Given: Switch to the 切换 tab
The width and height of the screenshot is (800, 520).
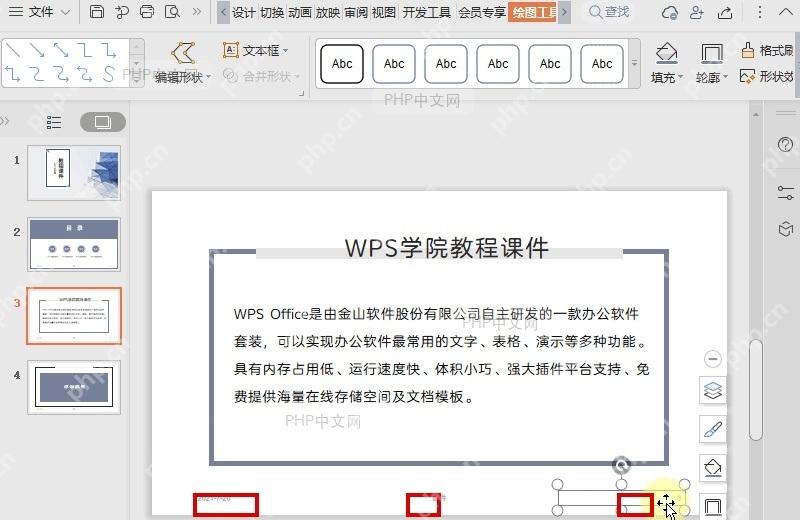Looking at the screenshot, I should (271, 12).
